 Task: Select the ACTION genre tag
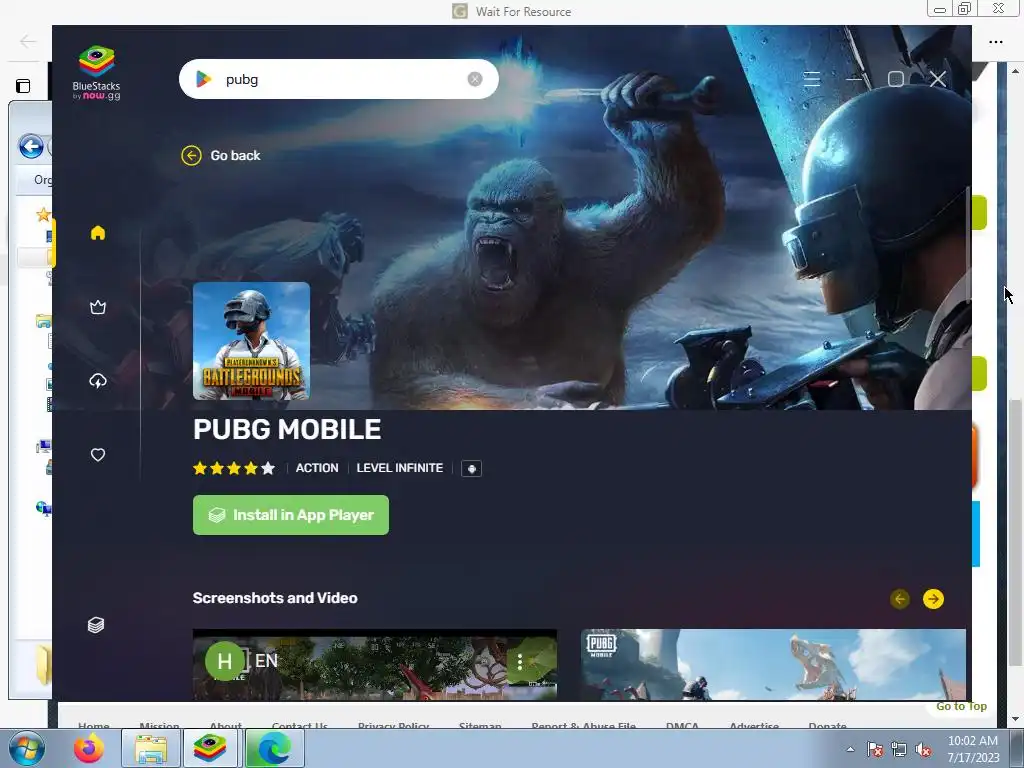tap(317, 468)
